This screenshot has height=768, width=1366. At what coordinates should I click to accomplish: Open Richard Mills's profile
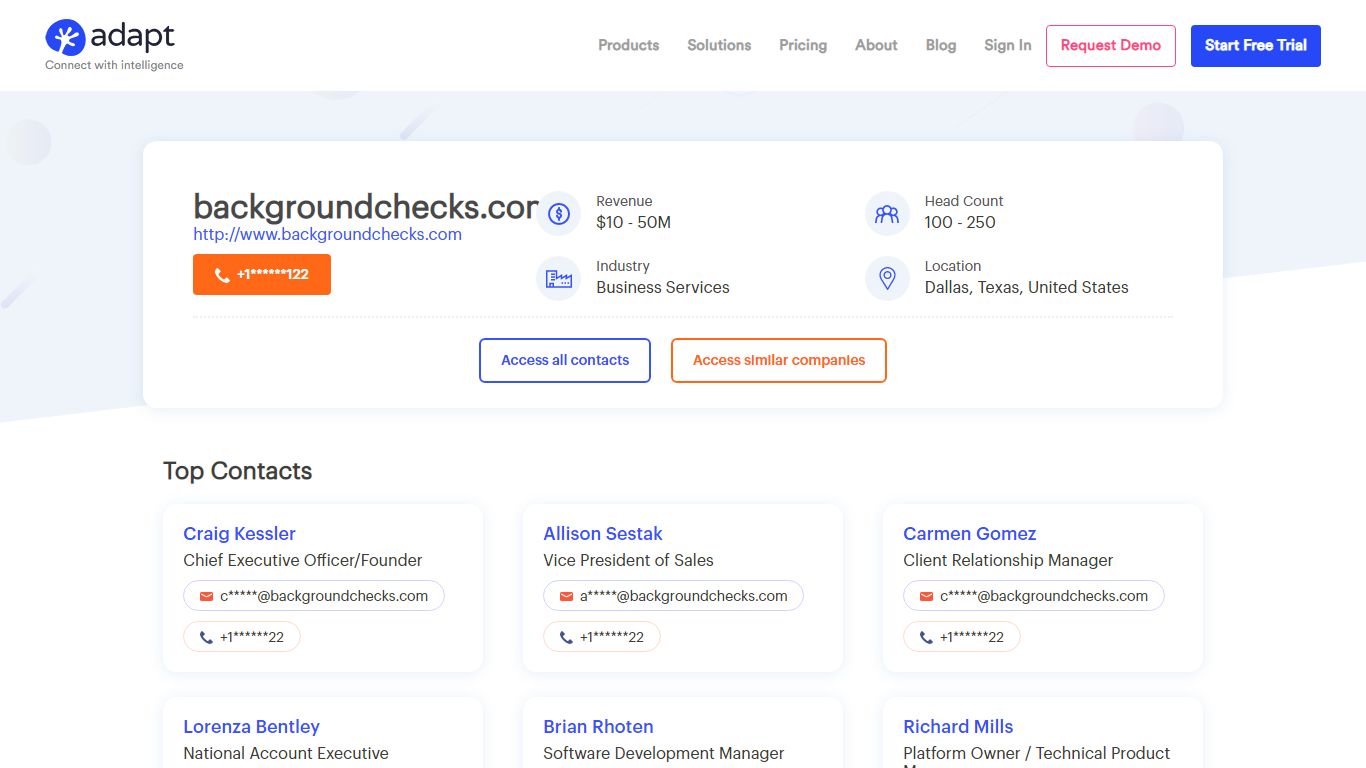click(x=958, y=727)
